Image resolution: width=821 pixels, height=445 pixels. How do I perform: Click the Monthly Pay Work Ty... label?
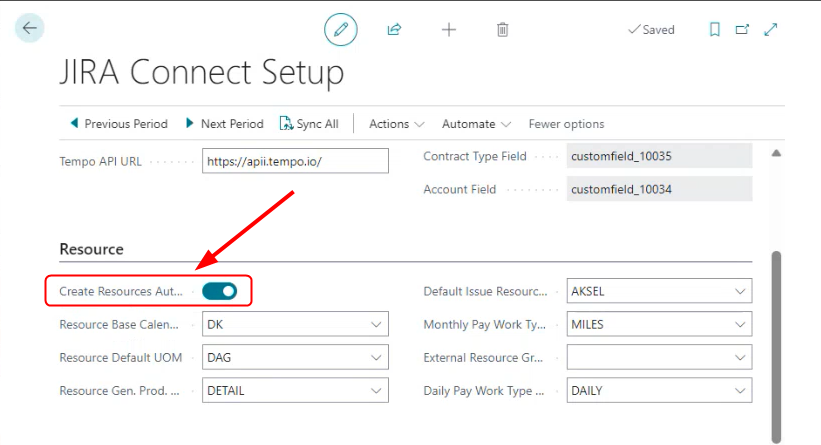(x=484, y=325)
